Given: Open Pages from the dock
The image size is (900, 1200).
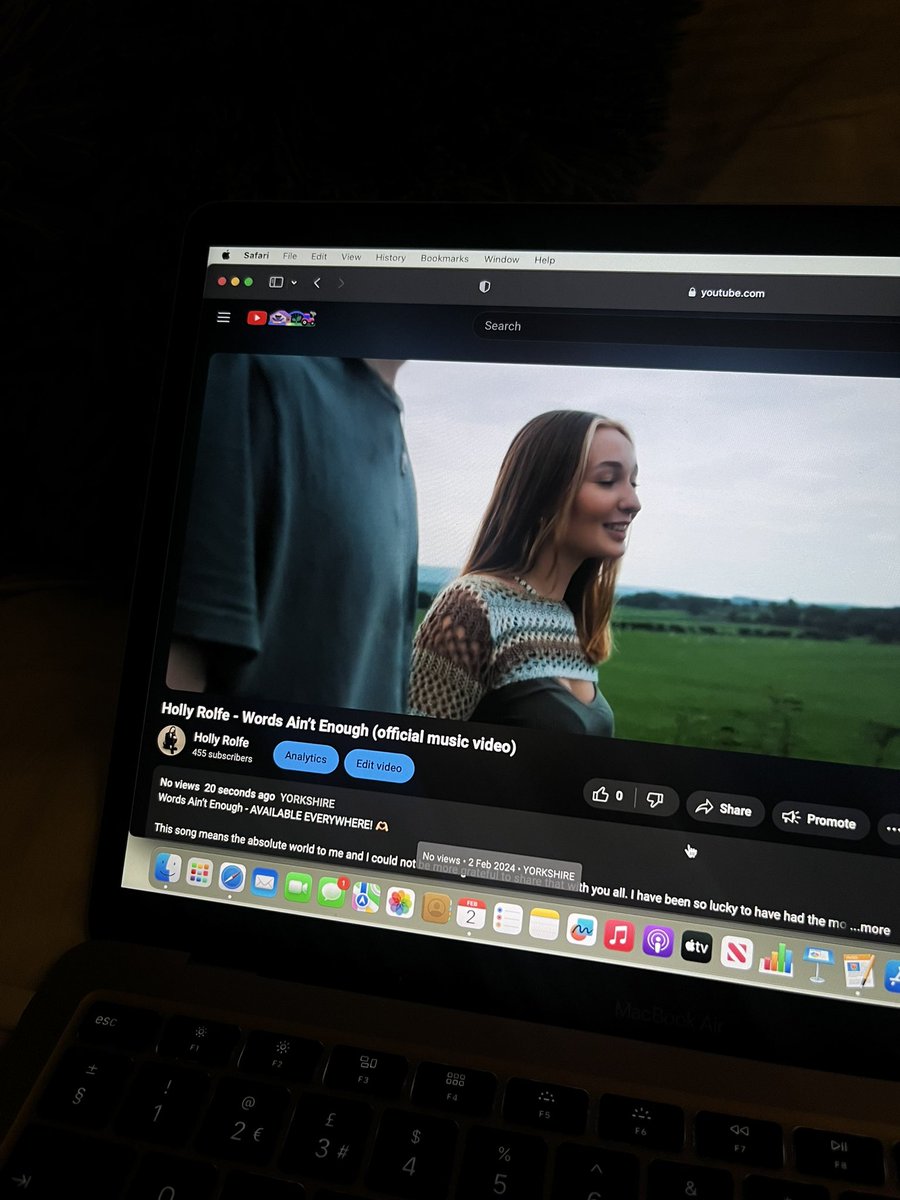Looking at the screenshot, I should point(858,971).
